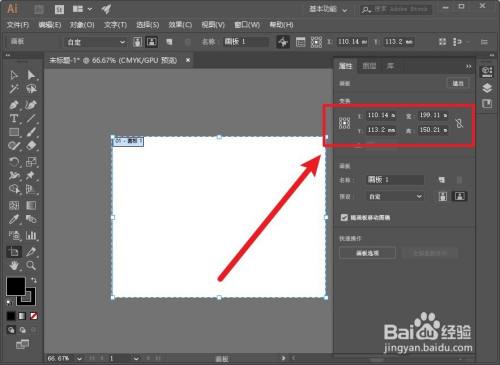
Task: Enable Draw Behind mode
Action: pyautogui.click(x=22, y=330)
